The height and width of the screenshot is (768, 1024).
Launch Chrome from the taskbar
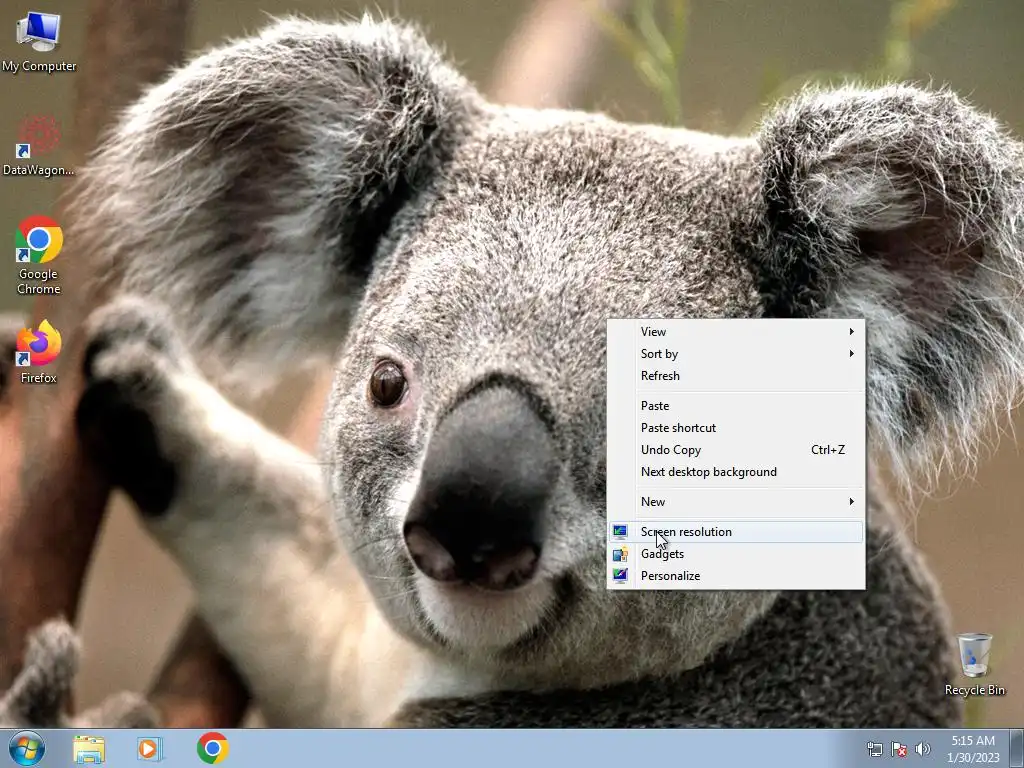coord(212,748)
